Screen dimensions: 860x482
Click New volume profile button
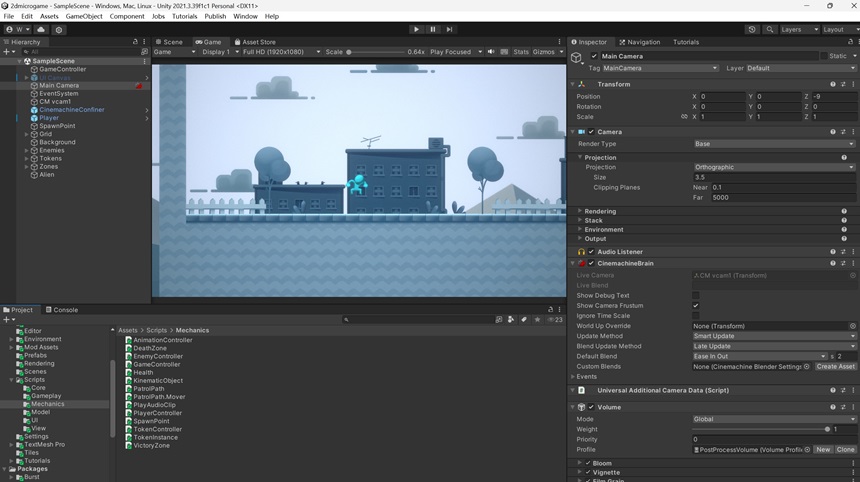[x=823, y=450]
